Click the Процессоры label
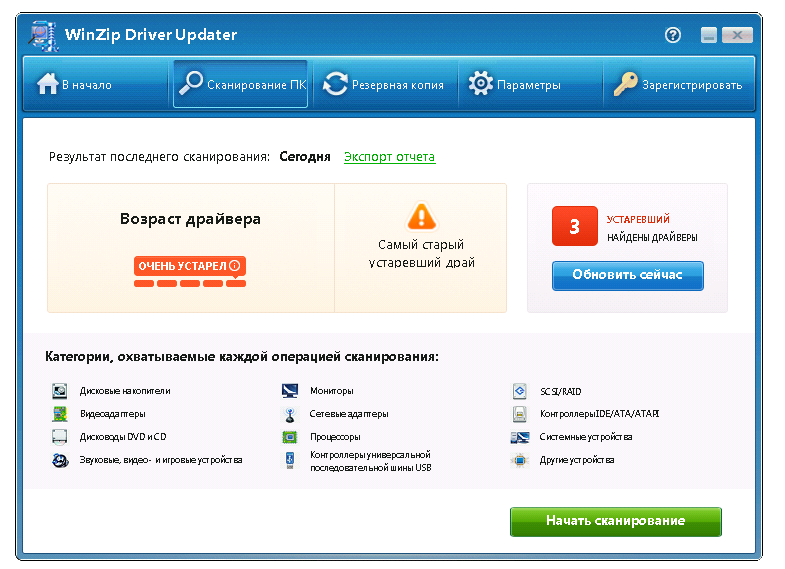785x569 pixels. (335, 437)
